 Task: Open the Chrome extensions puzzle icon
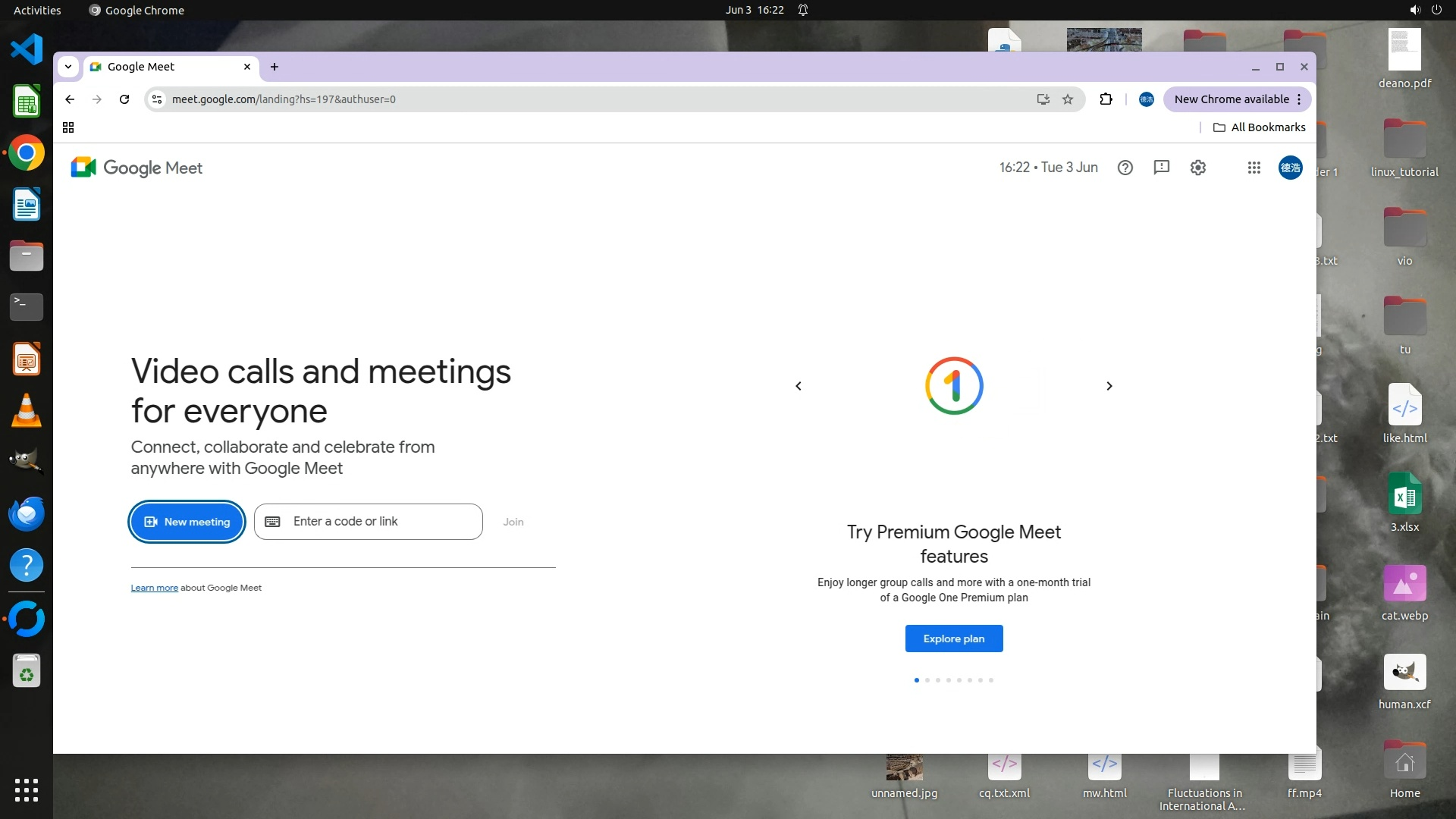point(1106,99)
